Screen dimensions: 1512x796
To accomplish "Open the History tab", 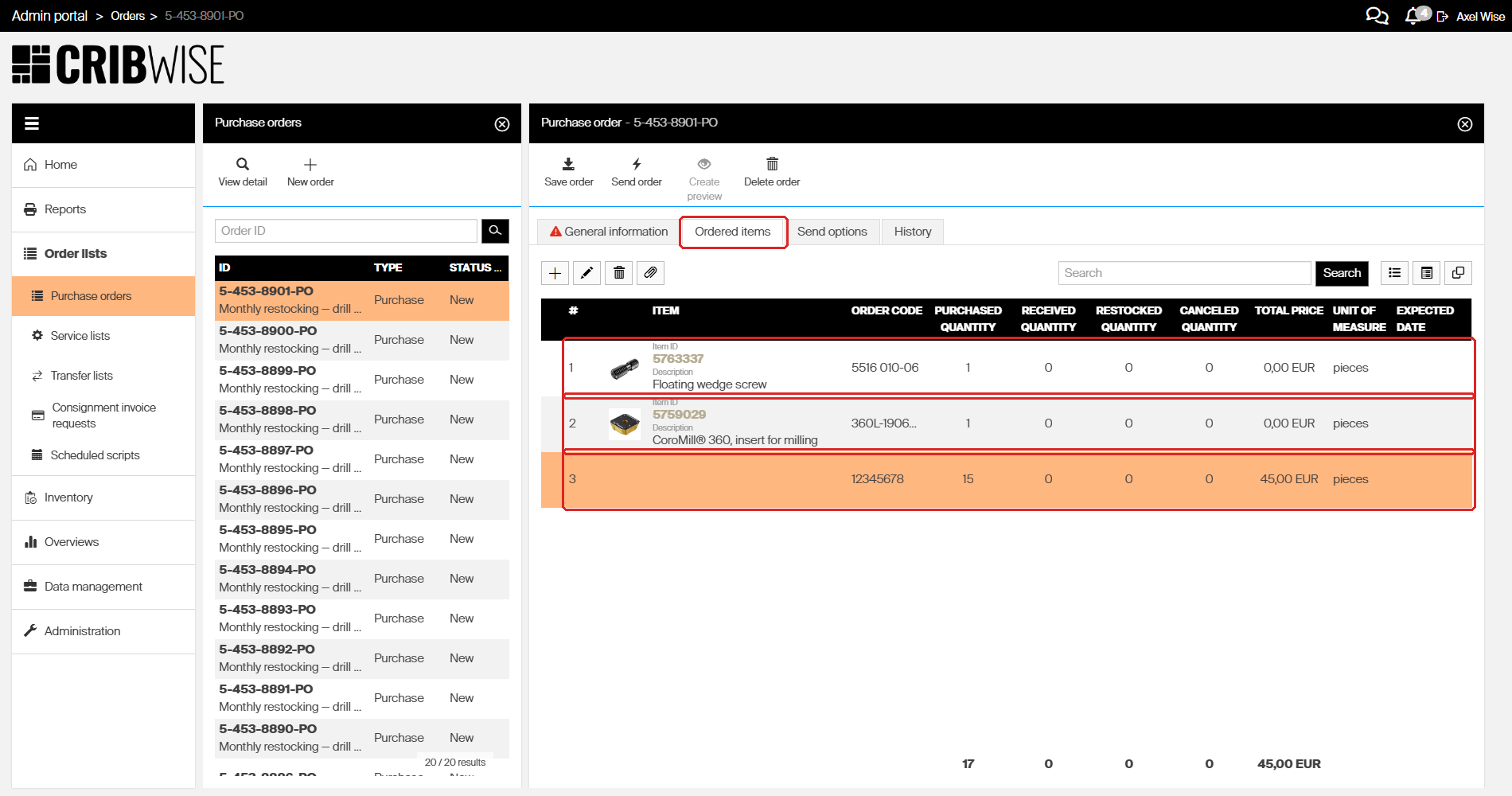I will click(x=912, y=232).
